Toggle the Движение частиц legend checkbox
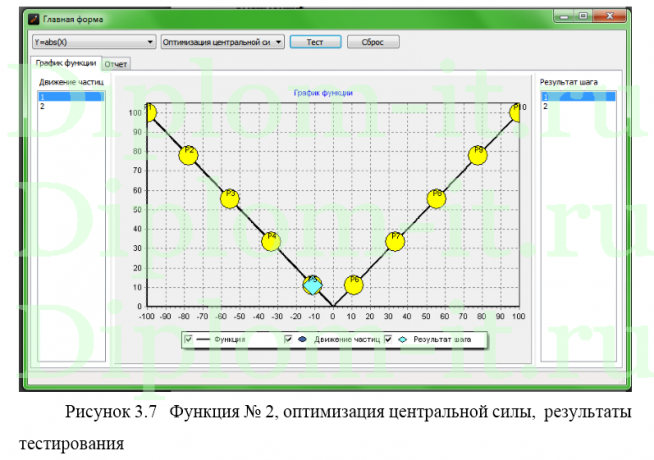654x460 pixels. pos(288,339)
